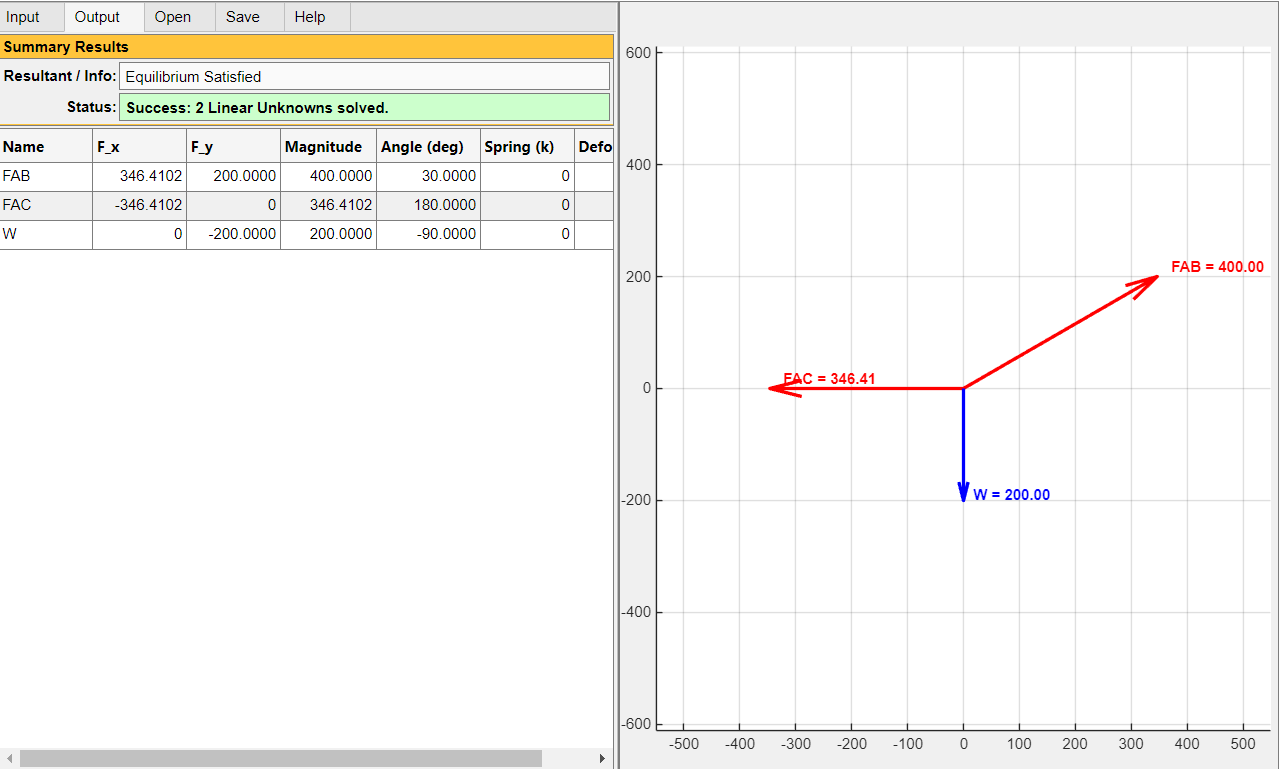Click the Name column header
This screenshot has height=769, width=1279.
point(46,146)
